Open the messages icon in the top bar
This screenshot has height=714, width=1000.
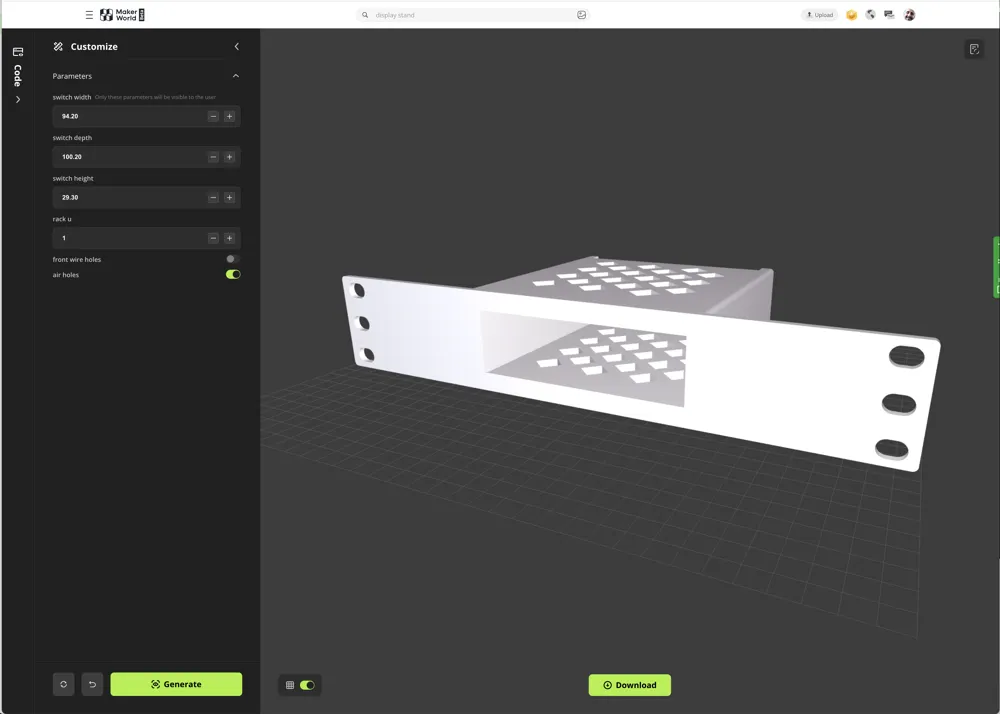tap(889, 14)
